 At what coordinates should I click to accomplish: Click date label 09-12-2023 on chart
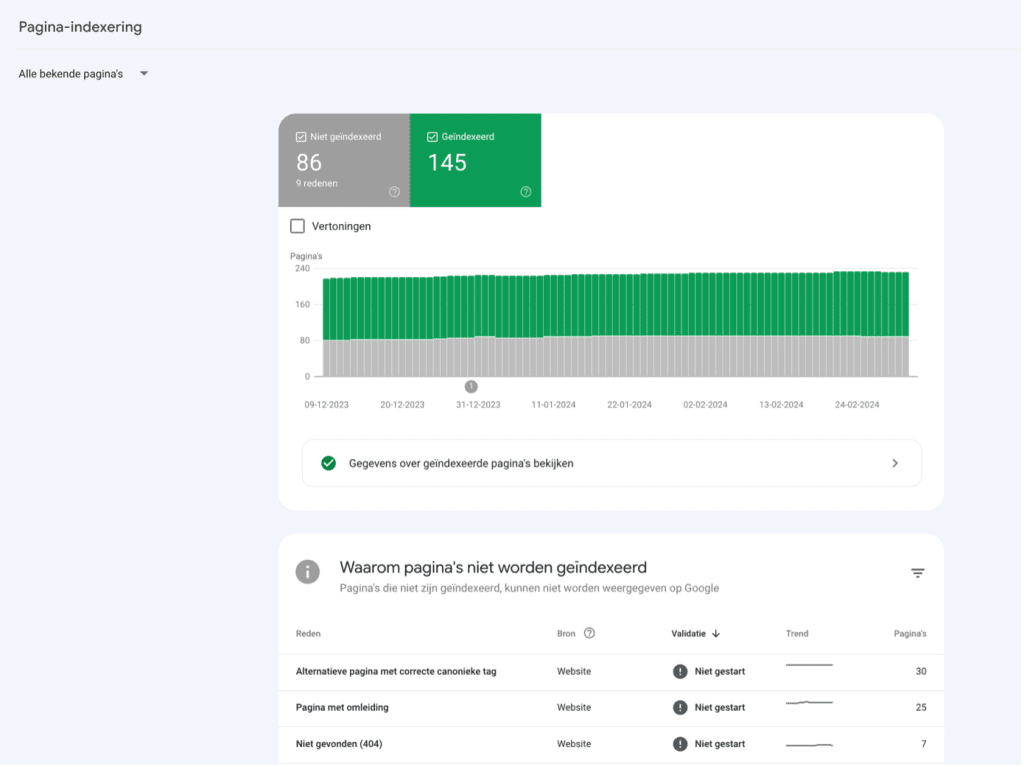(327, 405)
